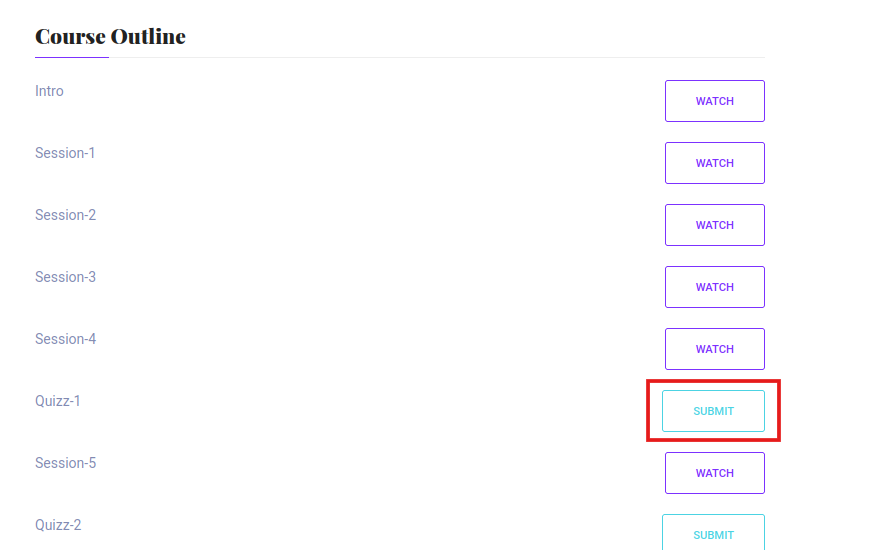Select the Session-2 label
The image size is (880, 550).
(x=65, y=215)
